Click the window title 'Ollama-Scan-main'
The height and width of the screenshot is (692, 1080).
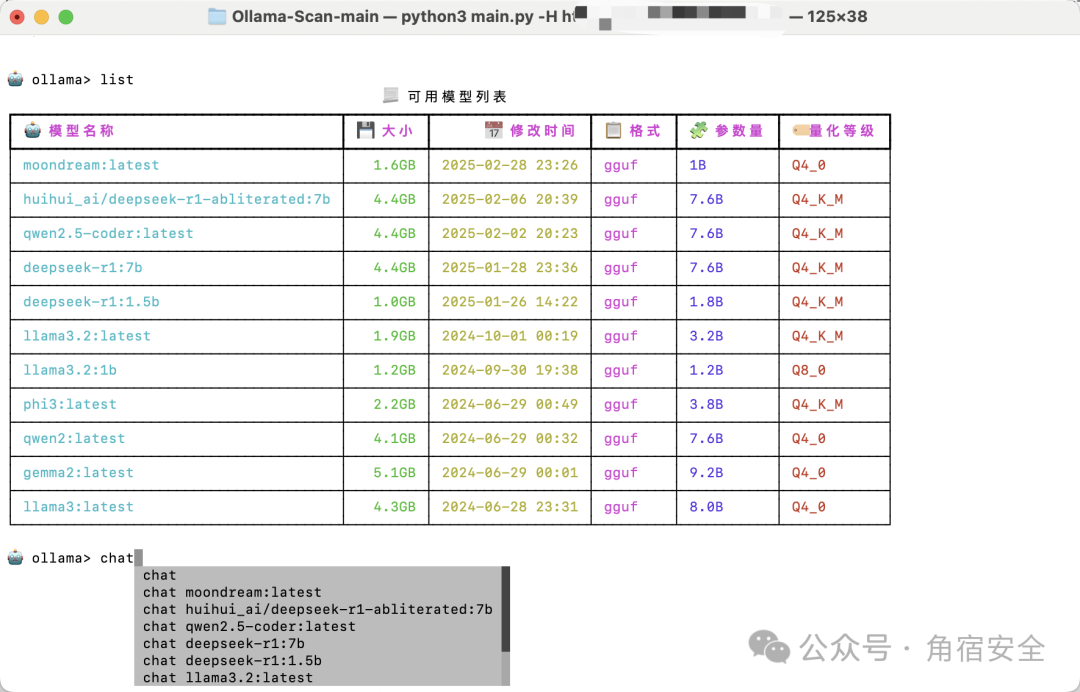click(x=305, y=17)
